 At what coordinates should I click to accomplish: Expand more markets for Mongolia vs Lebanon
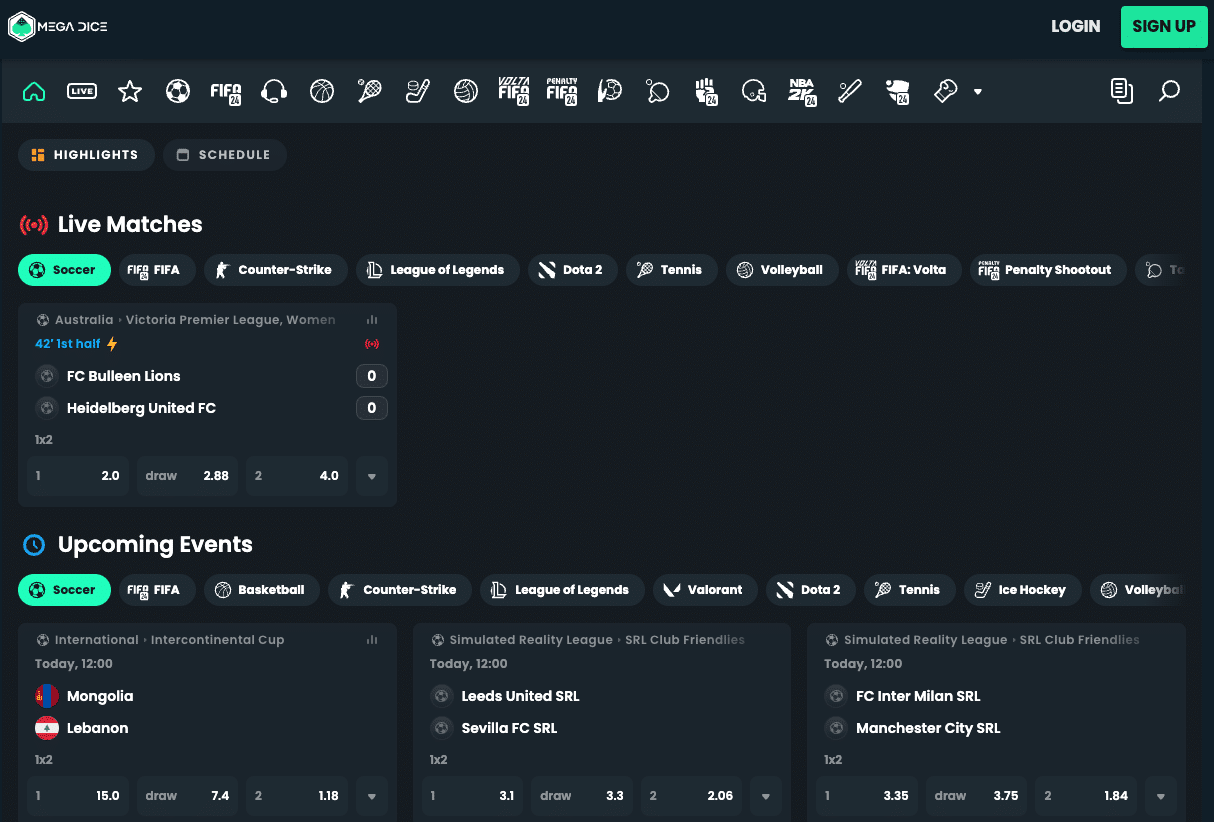click(x=372, y=796)
